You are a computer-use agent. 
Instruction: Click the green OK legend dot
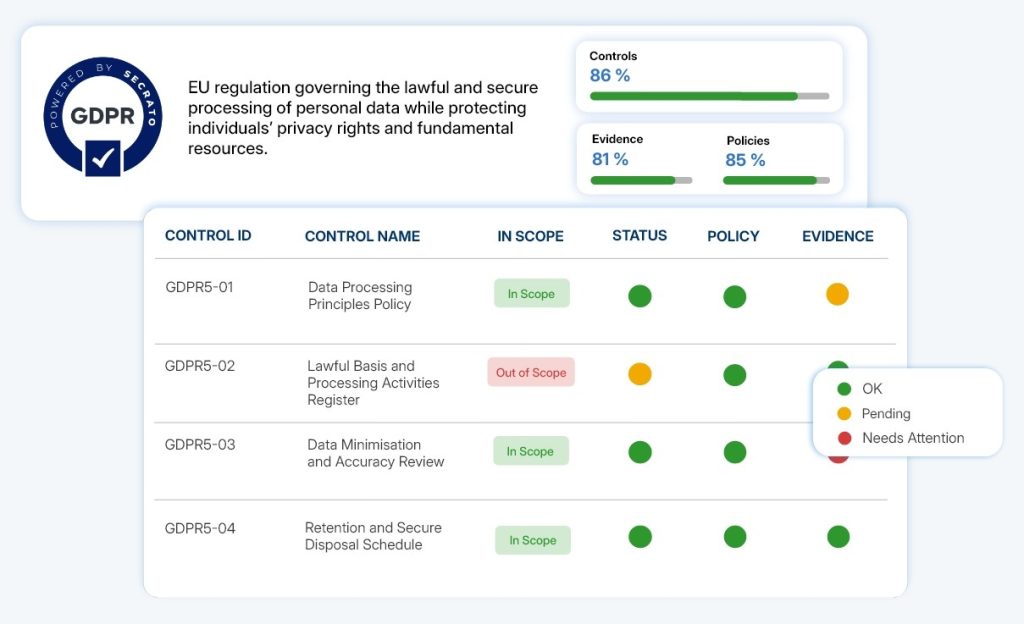pyautogui.click(x=844, y=389)
